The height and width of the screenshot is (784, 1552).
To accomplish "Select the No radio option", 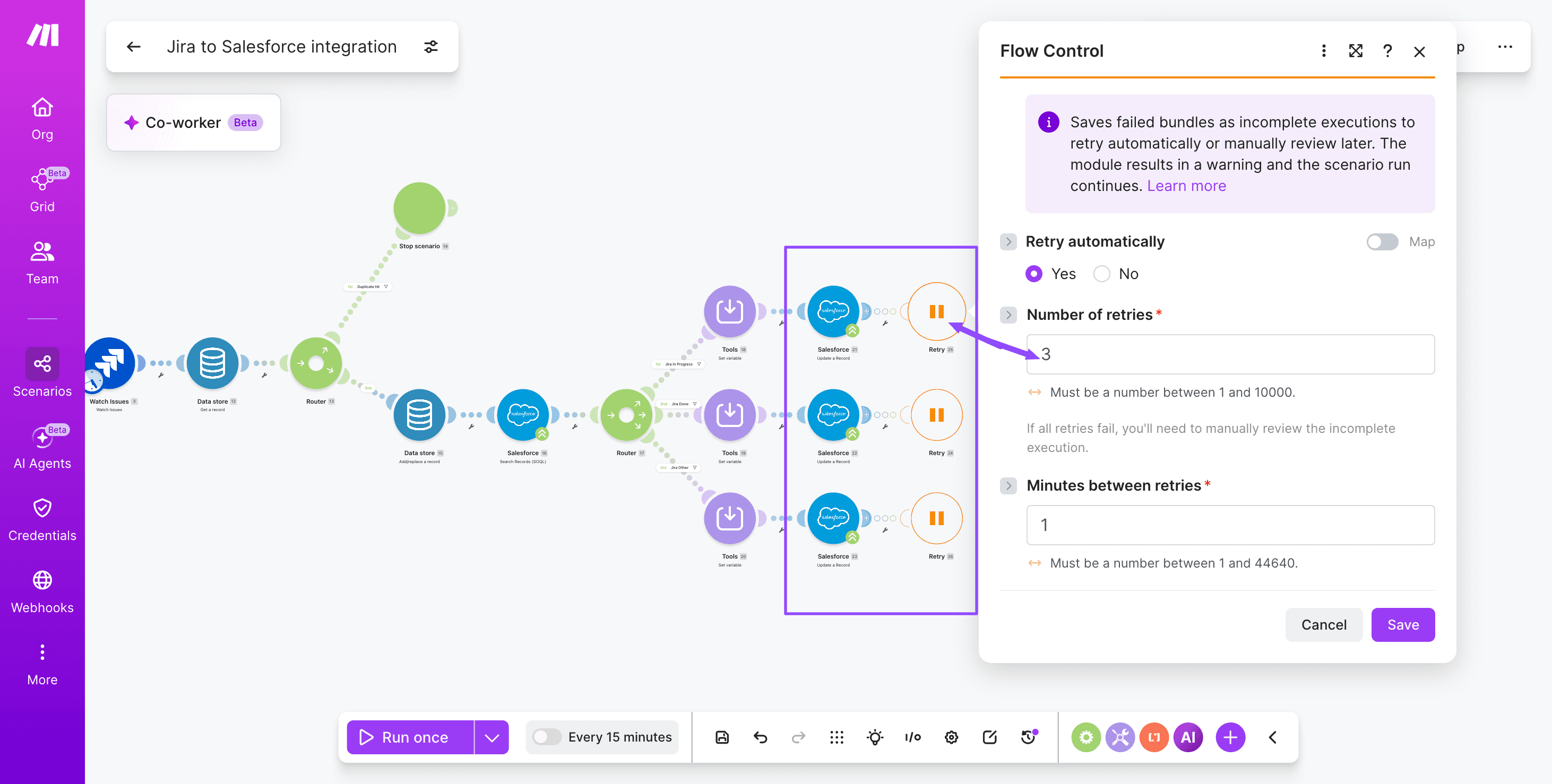I will click(1101, 274).
